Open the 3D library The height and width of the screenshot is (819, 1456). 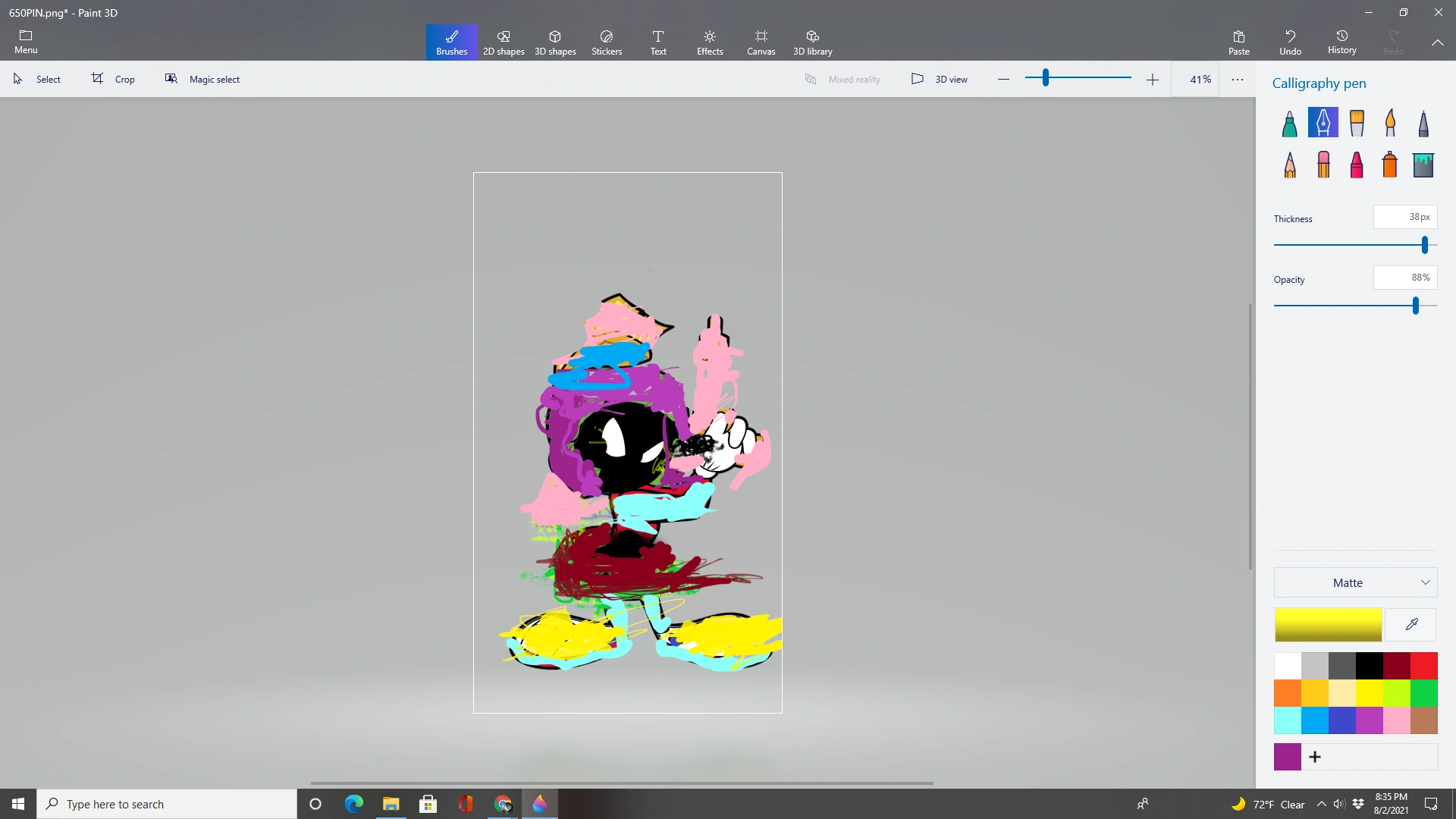(x=812, y=42)
